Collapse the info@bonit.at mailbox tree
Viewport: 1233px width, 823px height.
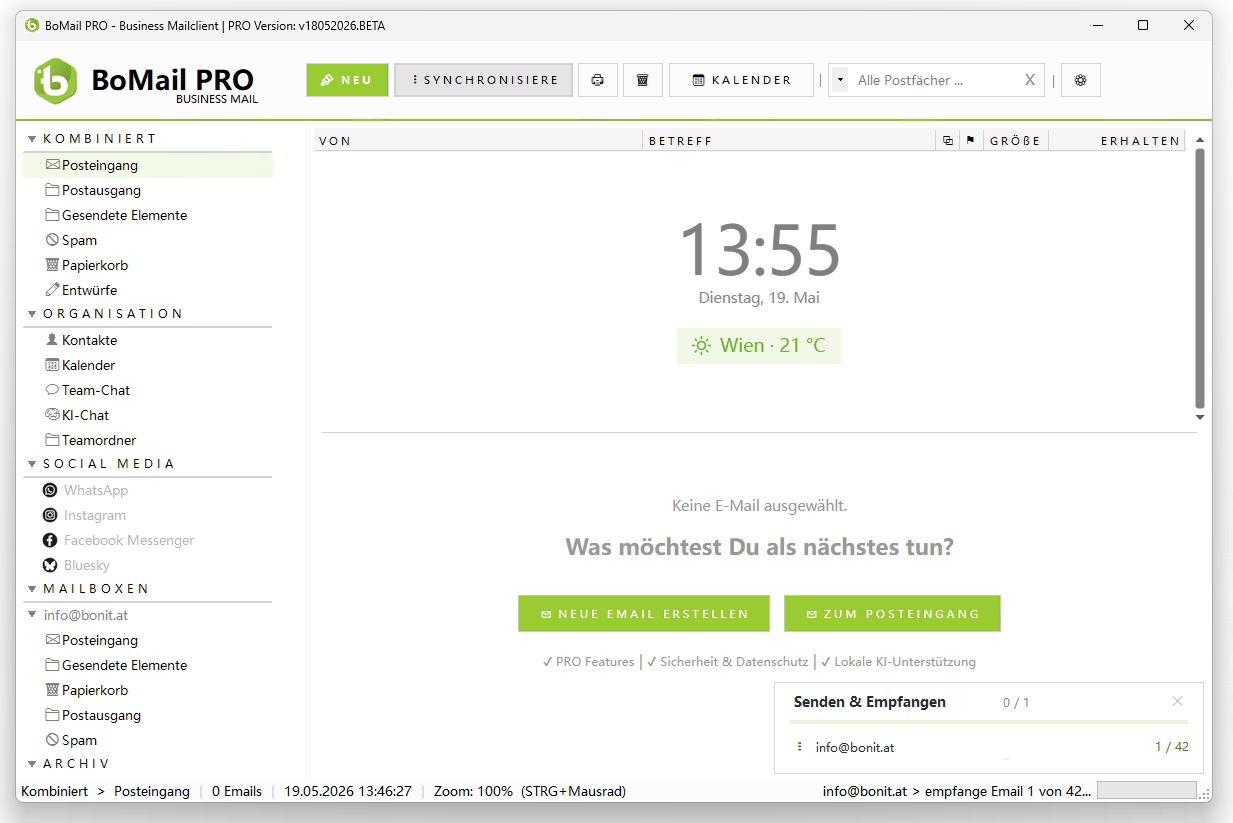point(32,615)
